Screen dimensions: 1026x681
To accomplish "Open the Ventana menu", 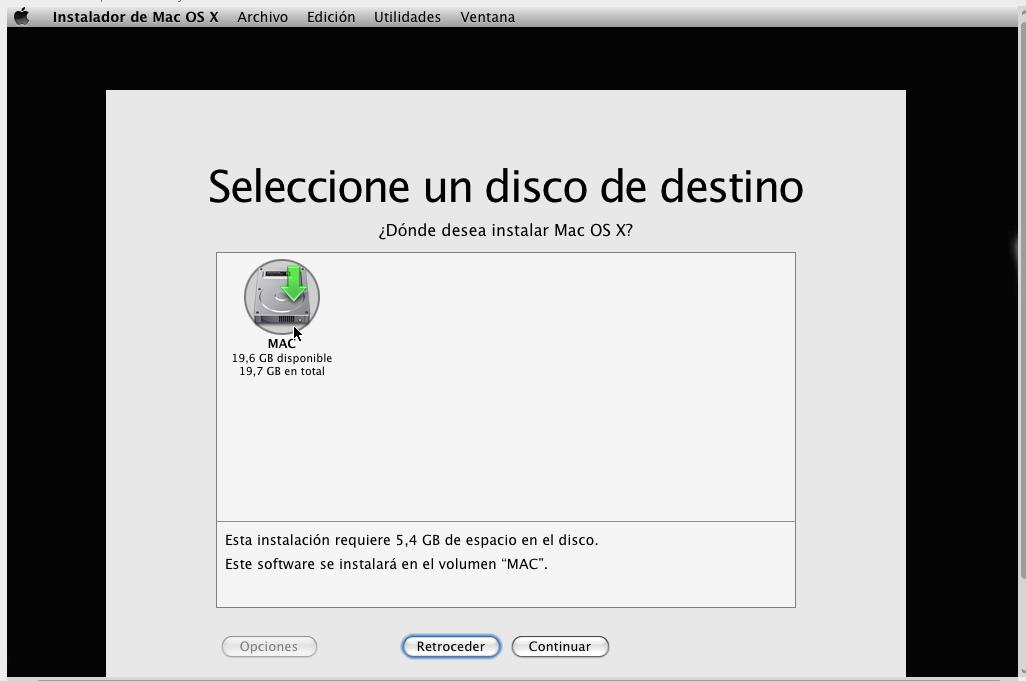I will (487, 17).
